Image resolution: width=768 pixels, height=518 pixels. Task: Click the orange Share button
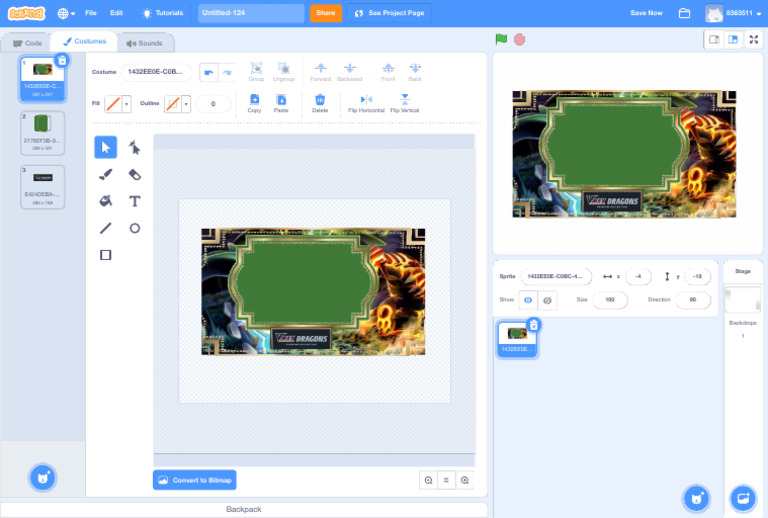326,13
